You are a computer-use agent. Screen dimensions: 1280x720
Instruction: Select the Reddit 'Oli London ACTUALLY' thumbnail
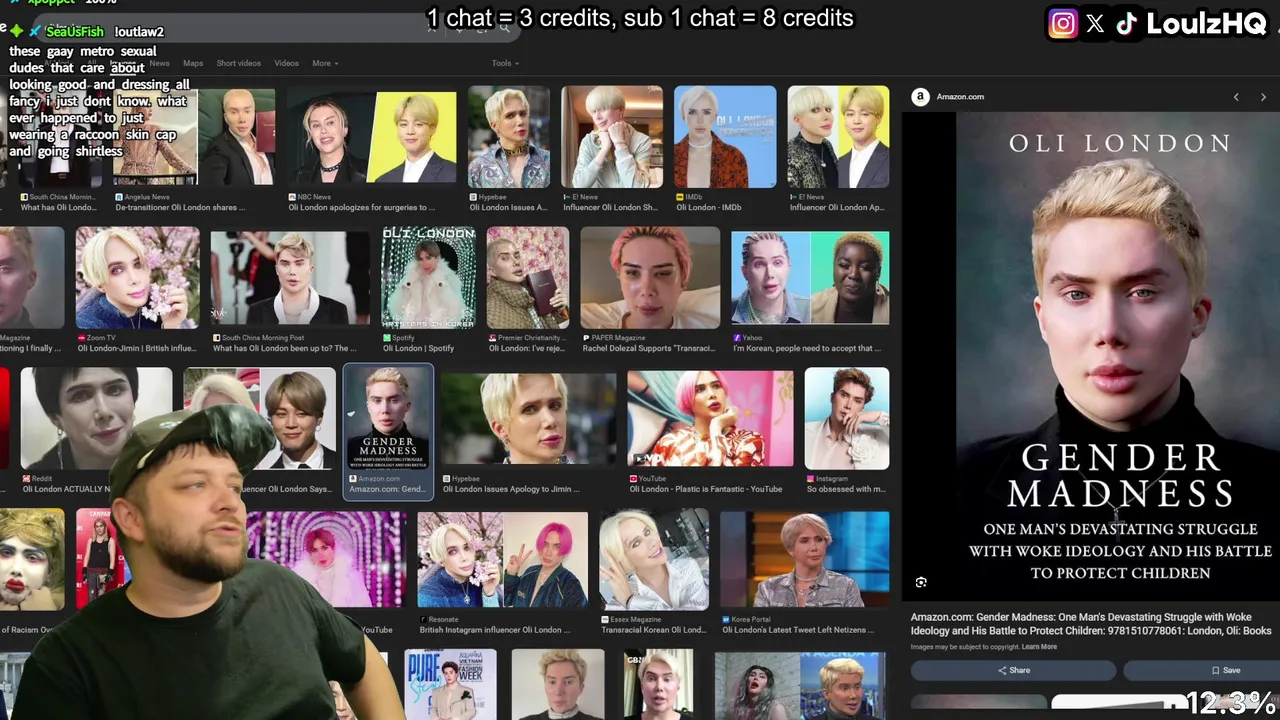[x=96, y=418]
